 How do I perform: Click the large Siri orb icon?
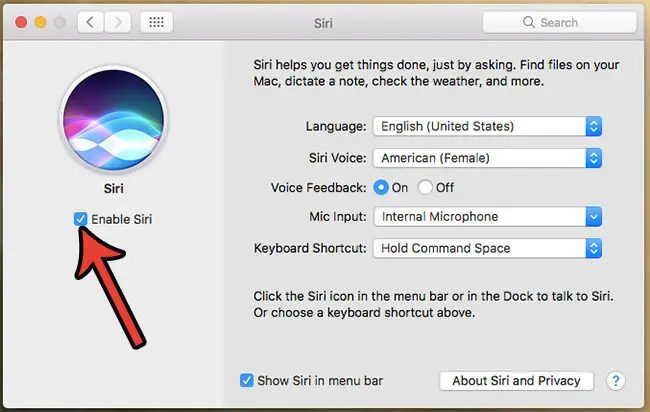tap(113, 119)
